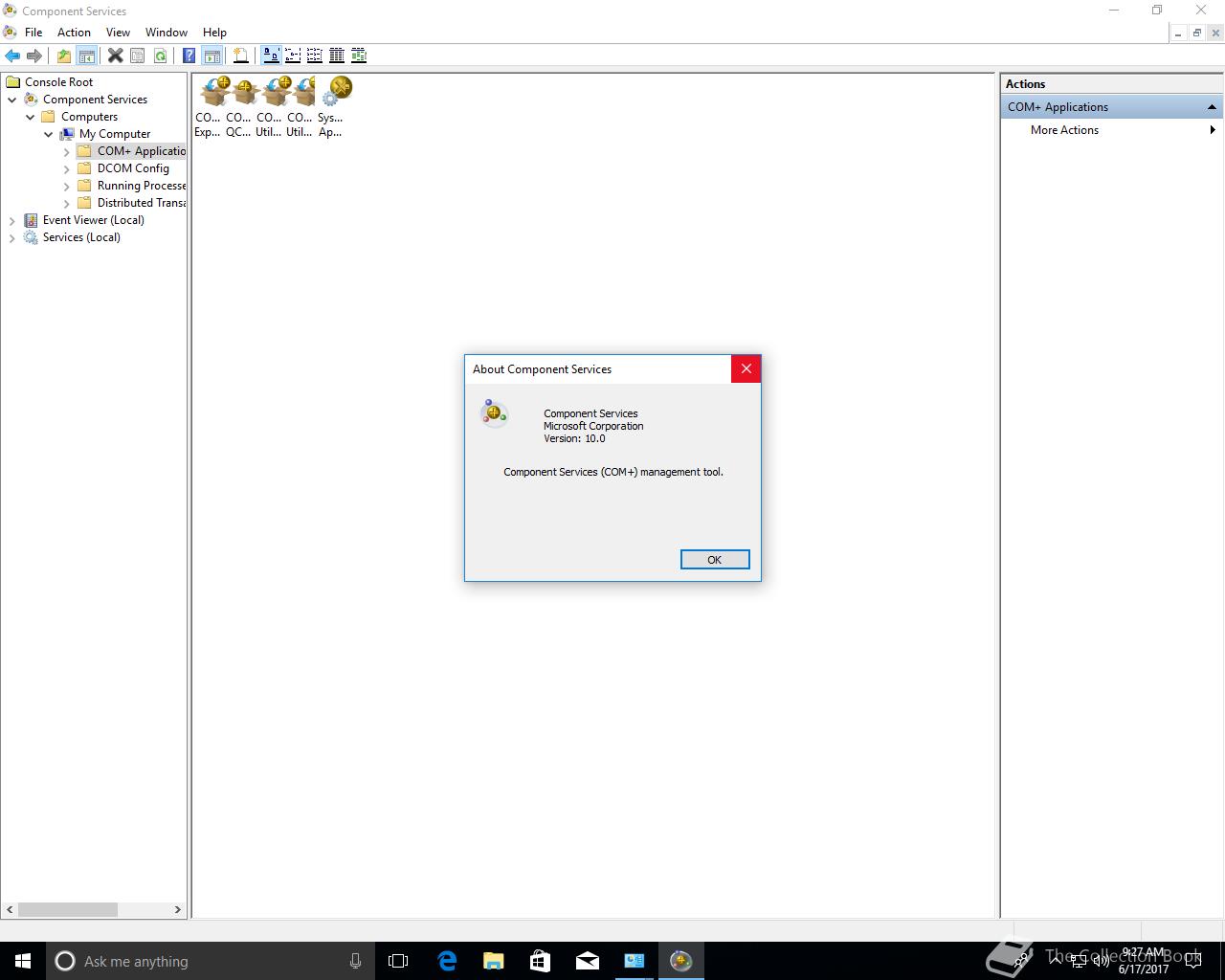Expand the COM+ Applications tree node
This screenshot has height=980, width=1225.
(x=67, y=151)
